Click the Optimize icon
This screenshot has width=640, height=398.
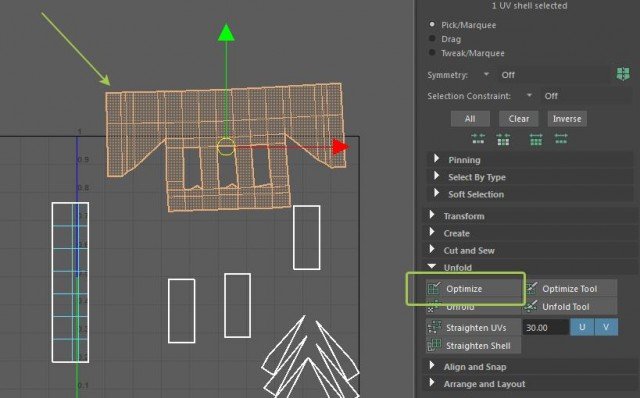click(434, 288)
